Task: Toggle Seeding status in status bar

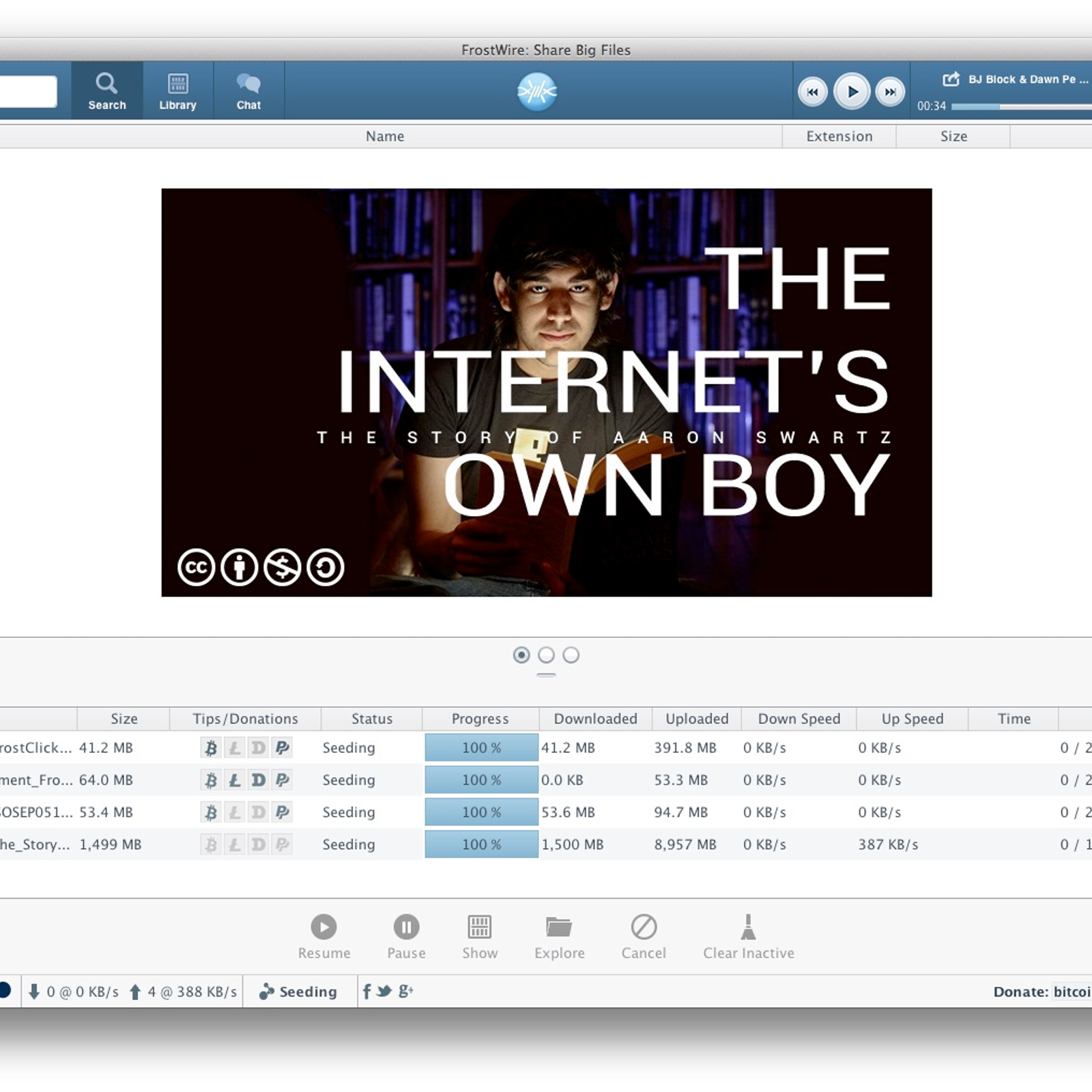Action: [298, 992]
